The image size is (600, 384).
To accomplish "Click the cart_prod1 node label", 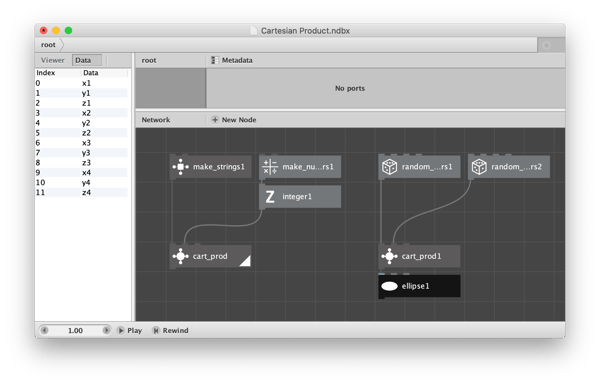I will pyautogui.click(x=421, y=256).
